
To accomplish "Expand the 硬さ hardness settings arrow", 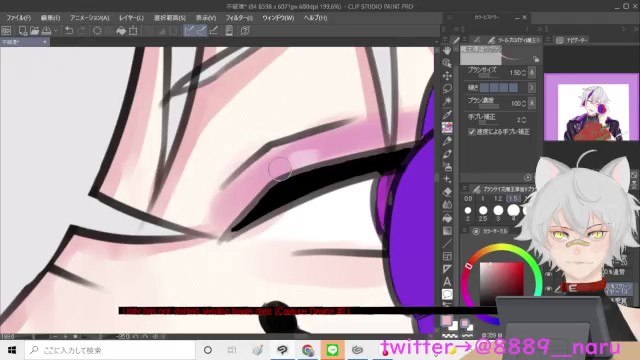I will [531, 88].
